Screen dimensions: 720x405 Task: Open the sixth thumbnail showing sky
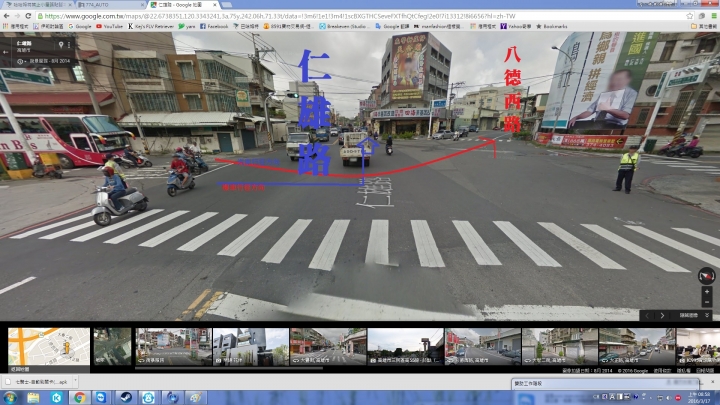point(405,346)
